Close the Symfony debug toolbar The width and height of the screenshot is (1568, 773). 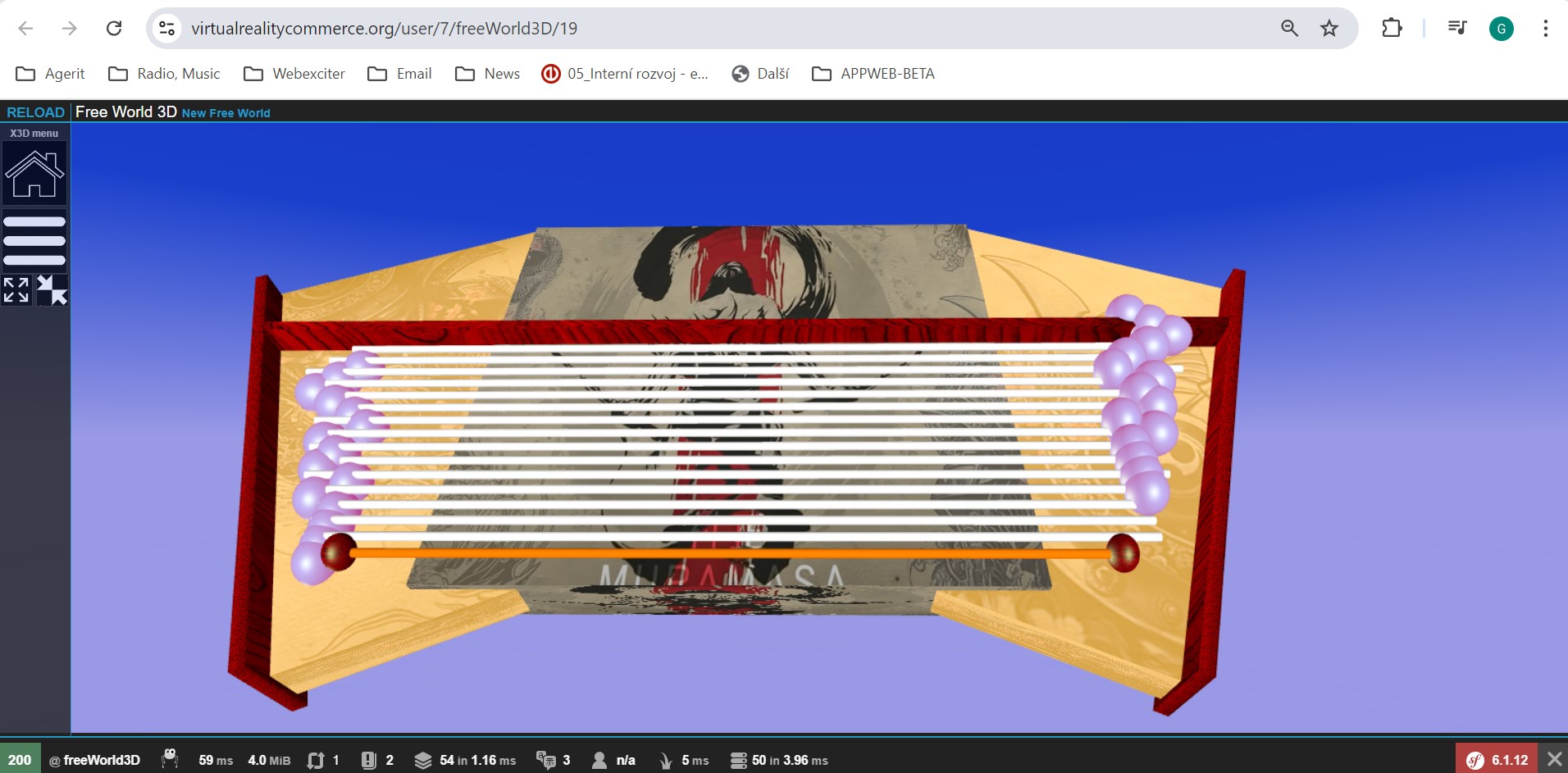pyautogui.click(x=1554, y=759)
